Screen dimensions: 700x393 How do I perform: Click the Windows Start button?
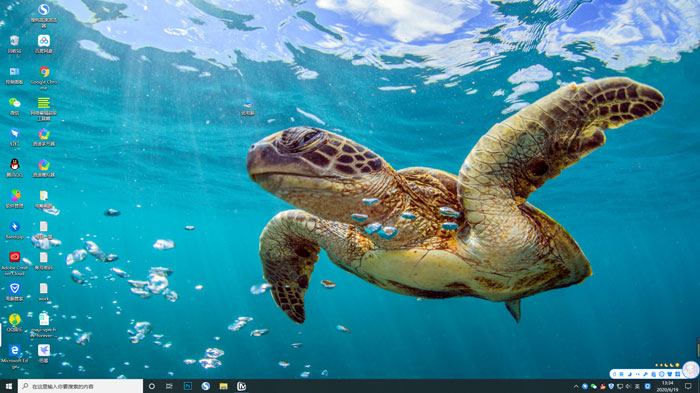pyautogui.click(x=8, y=386)
